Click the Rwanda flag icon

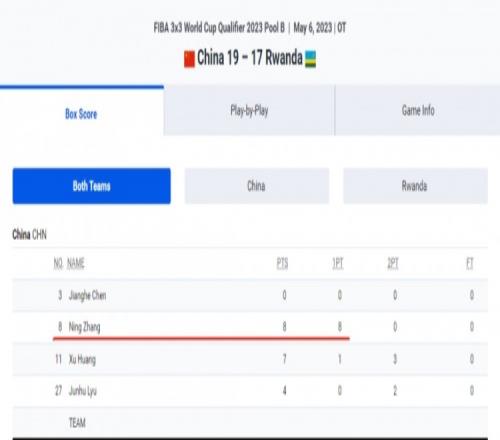pyautogui.click(x=311, y=59)
